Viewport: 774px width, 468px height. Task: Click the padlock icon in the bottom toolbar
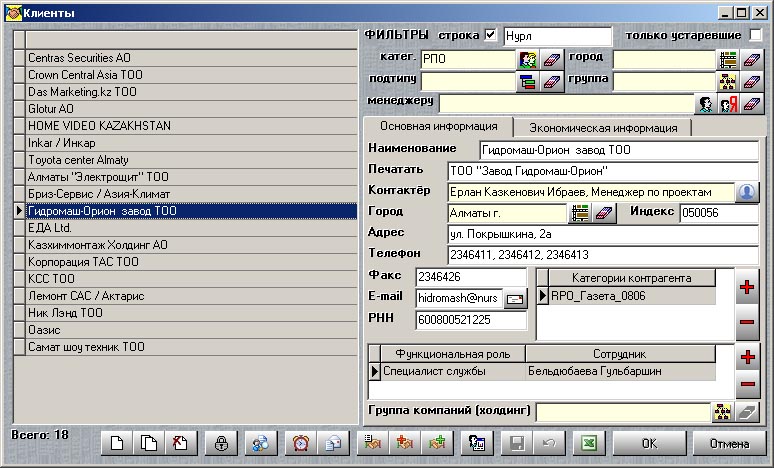click(x=221, y=443)
